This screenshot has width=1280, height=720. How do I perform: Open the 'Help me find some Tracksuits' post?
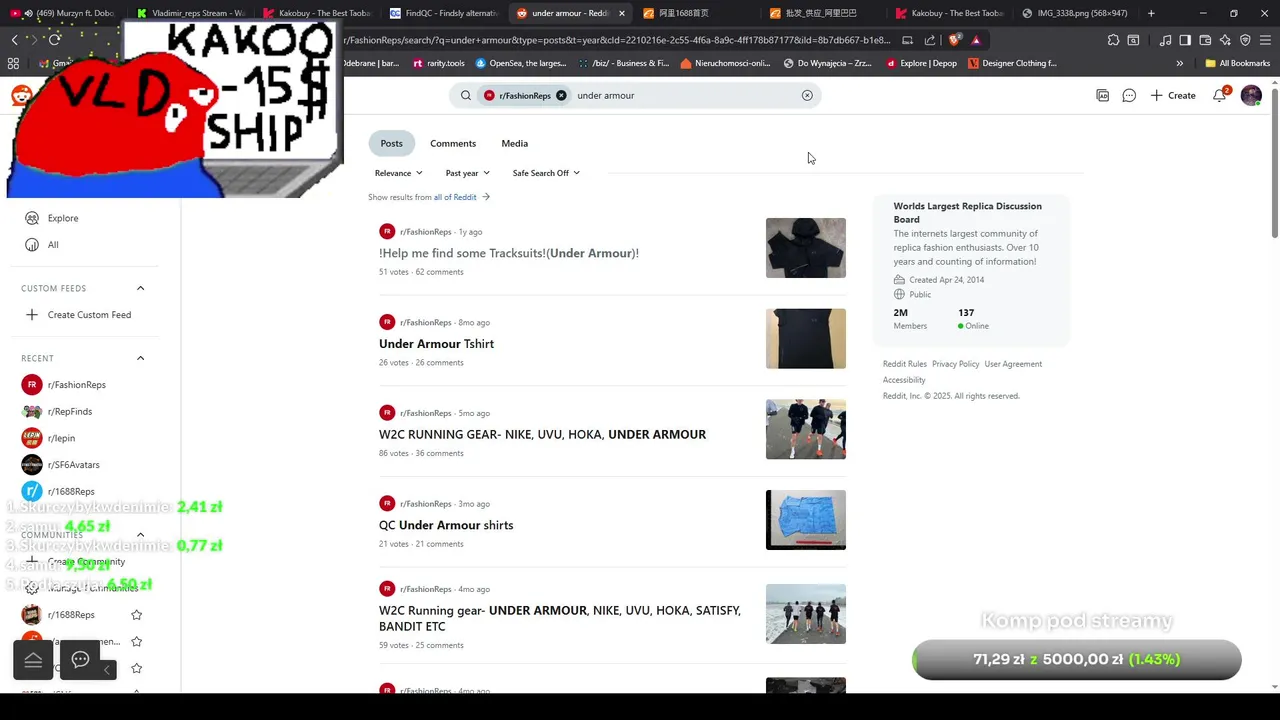509,253
